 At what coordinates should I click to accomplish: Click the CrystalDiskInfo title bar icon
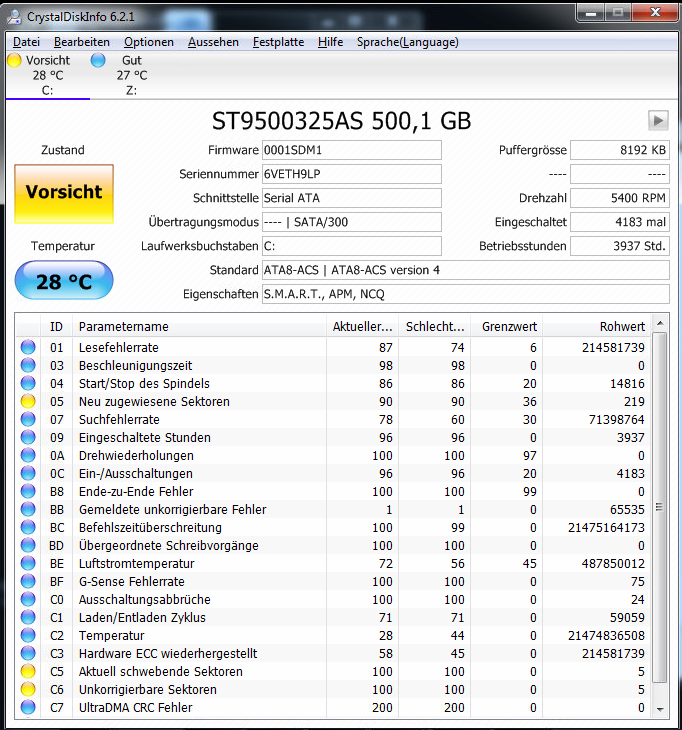[x=15, y=17]
